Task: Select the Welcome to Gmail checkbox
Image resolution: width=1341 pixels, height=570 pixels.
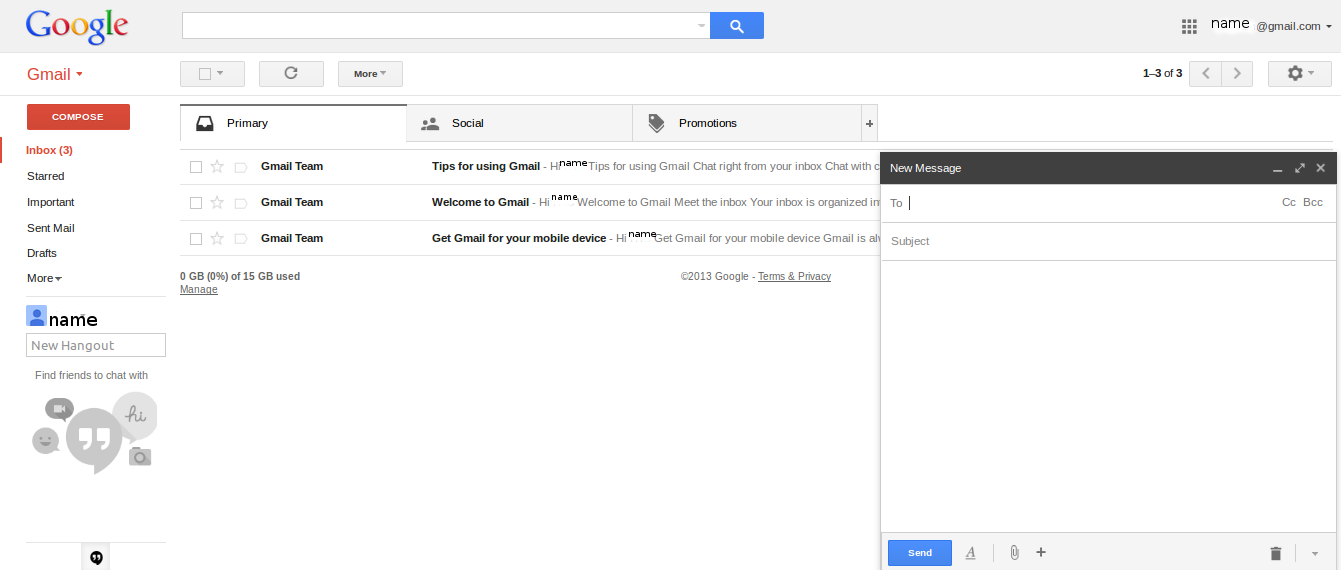Action: pos(196,203)
